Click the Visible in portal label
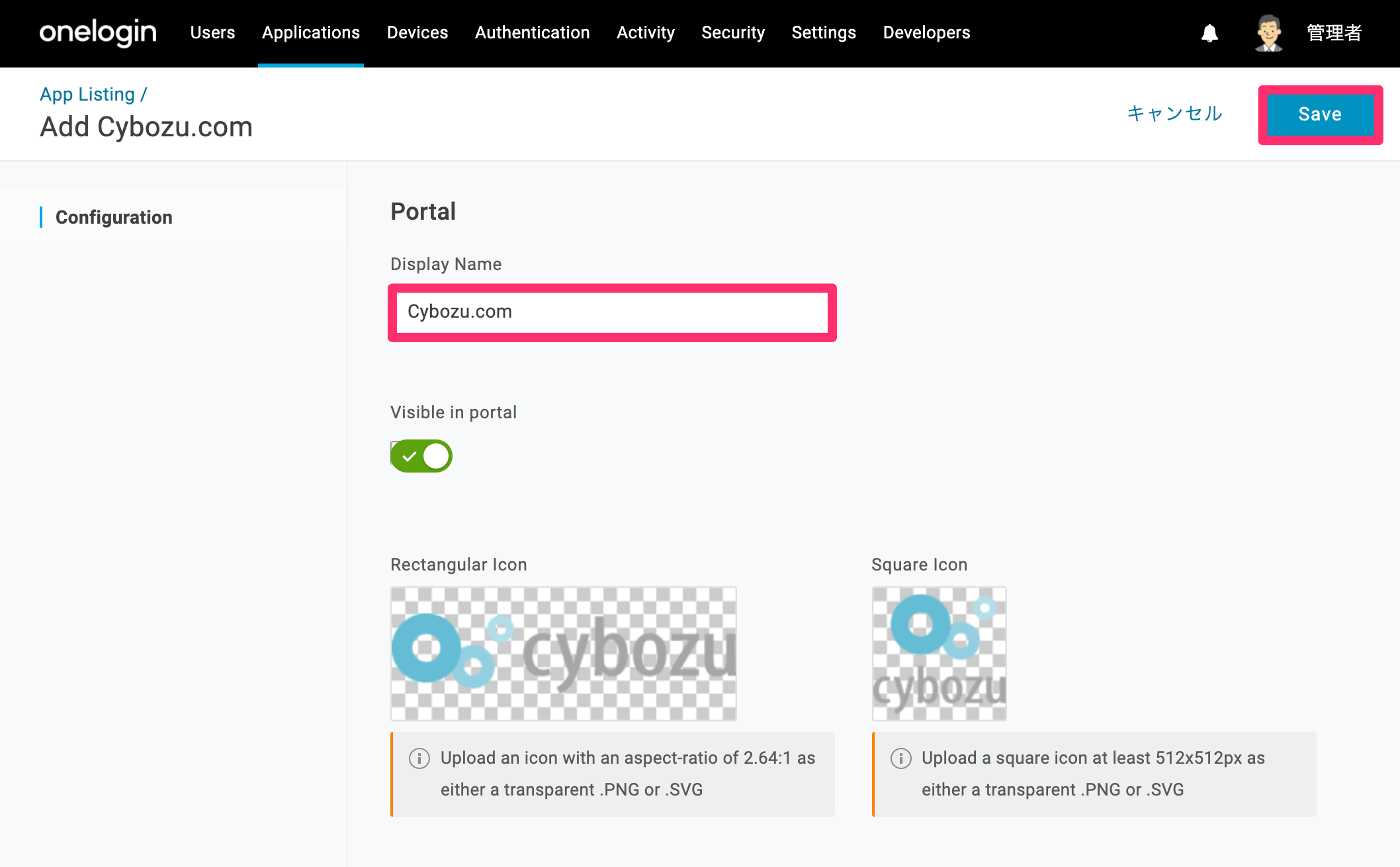Screen dimensions: 1400x867 tap(453, 412)
